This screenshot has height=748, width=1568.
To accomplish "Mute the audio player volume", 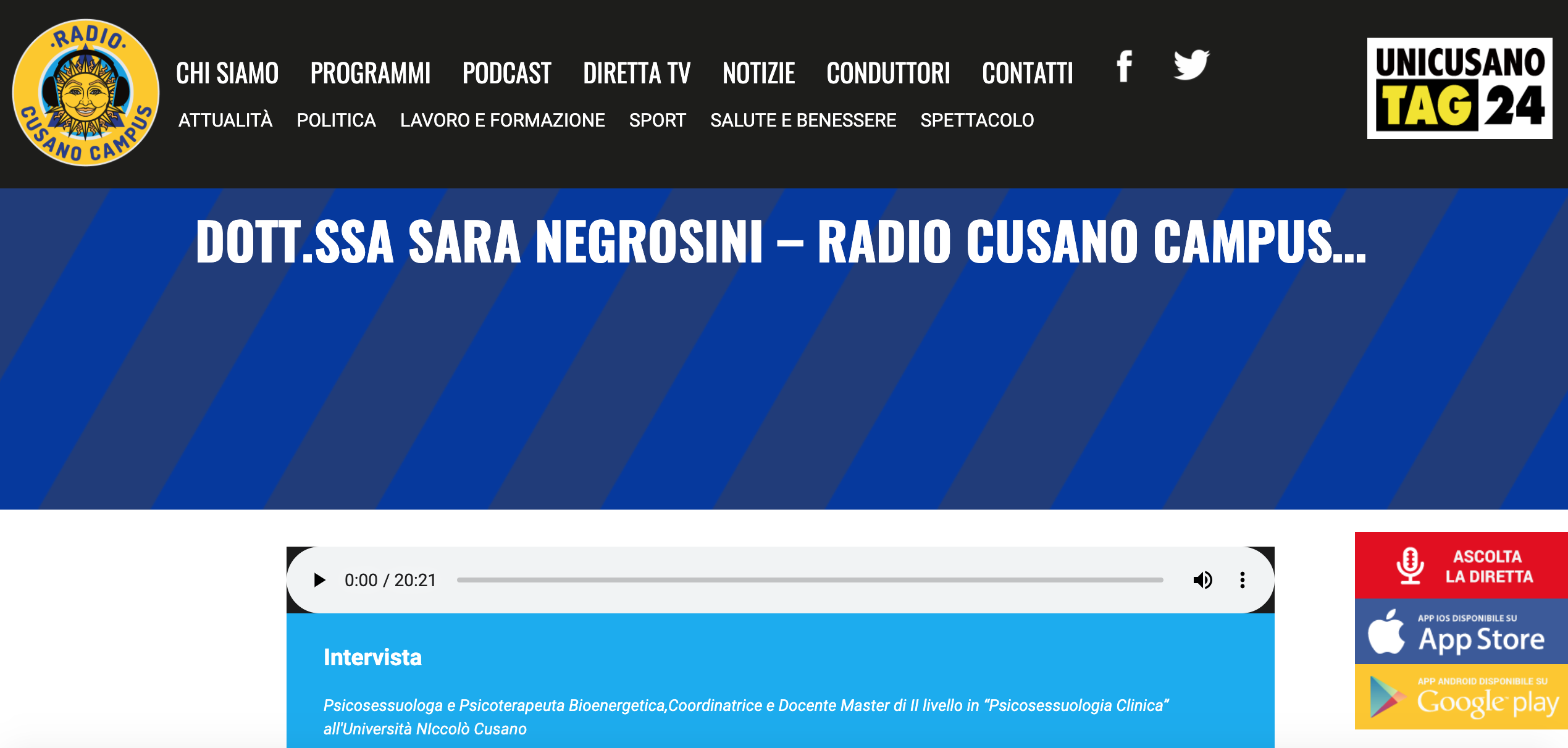I will [x=1202, y=580].
